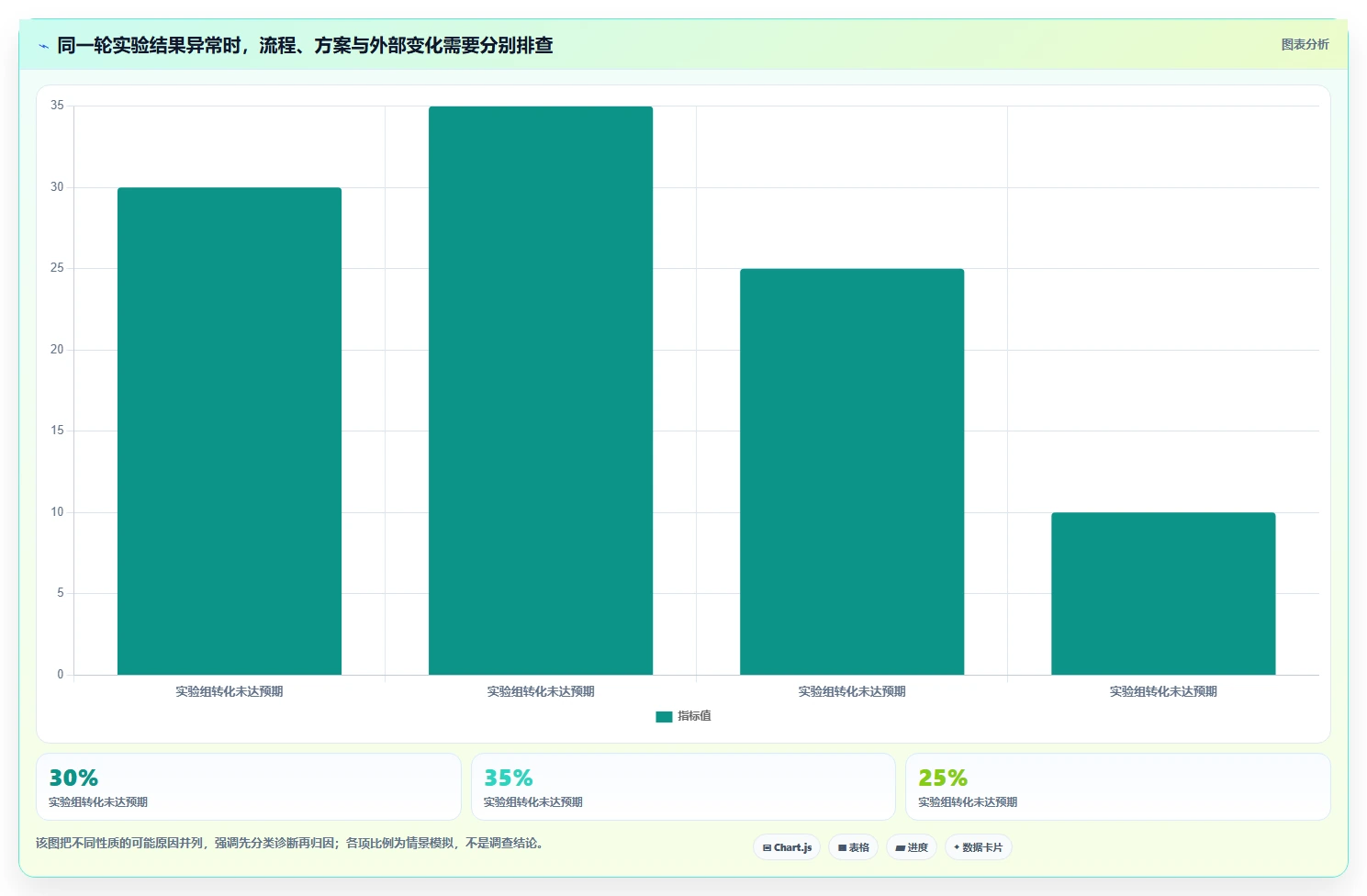Image resolution: width=1367 pixels, height=896 pixels.
Task: Select the 表格 chip
Action: tap(853, 847)
